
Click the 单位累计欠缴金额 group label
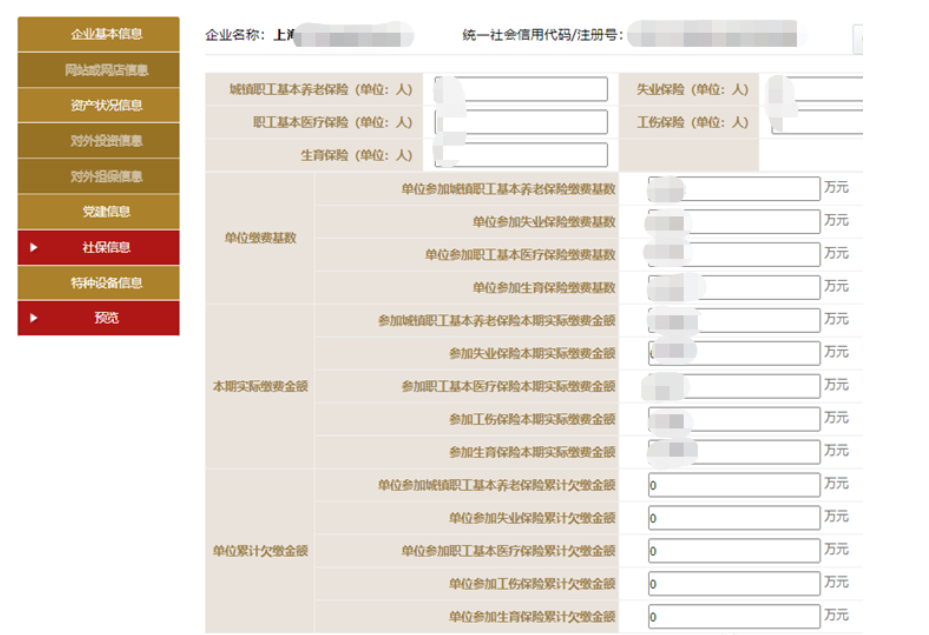pos(260,551)
